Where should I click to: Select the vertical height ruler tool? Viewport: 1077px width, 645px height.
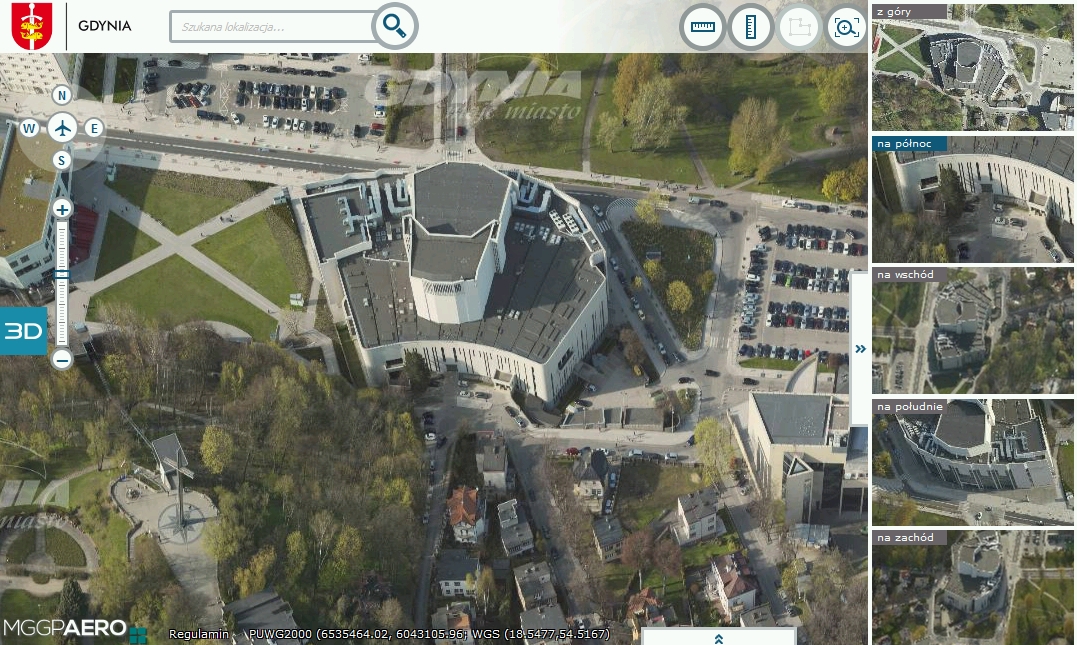[751, 27]
